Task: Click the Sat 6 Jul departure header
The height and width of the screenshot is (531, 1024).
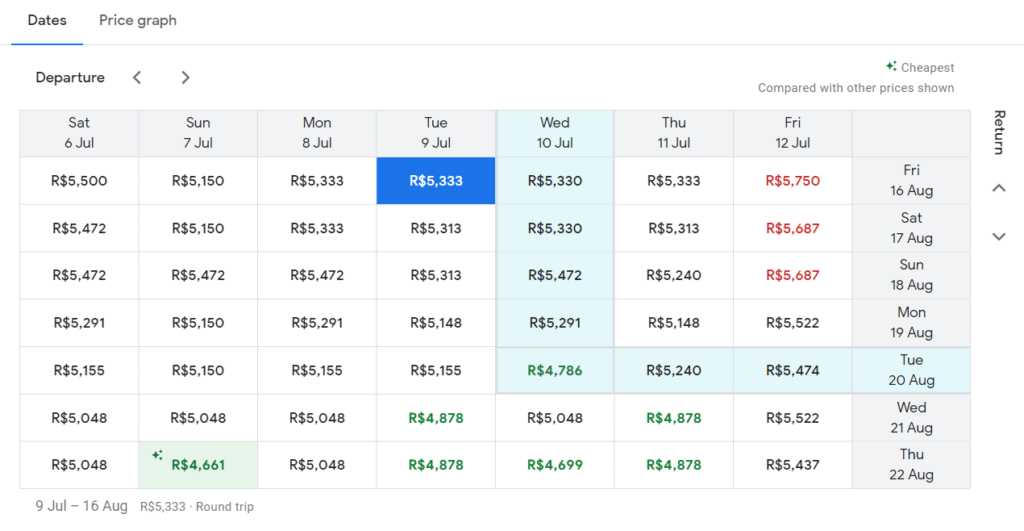Action: point(79,133)
